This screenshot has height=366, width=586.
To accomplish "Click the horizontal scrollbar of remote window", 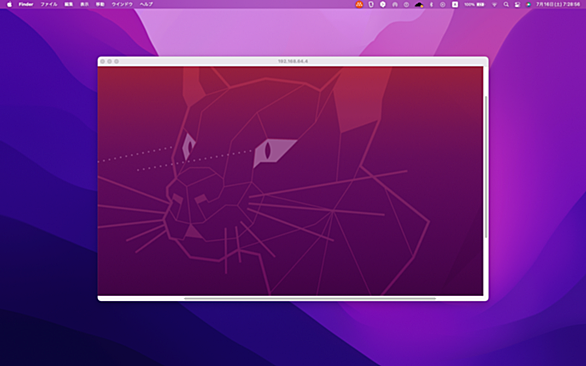I will 310,299.
